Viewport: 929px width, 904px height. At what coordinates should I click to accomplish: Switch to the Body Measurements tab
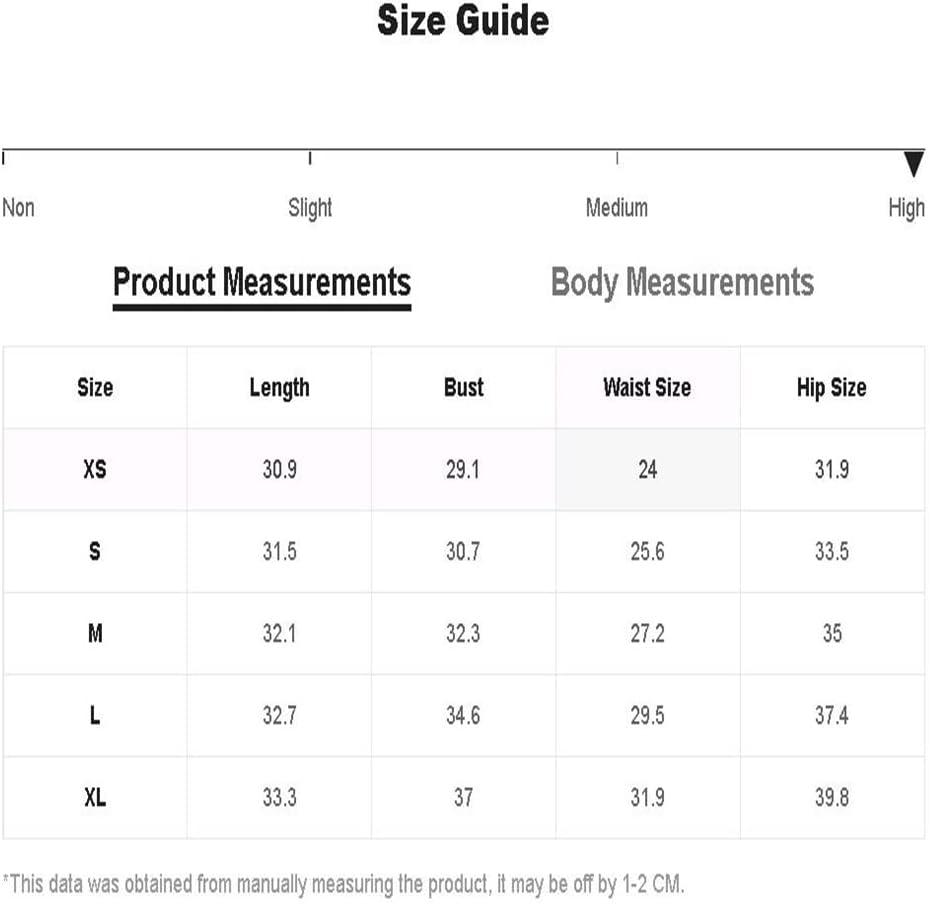(682, 283)
